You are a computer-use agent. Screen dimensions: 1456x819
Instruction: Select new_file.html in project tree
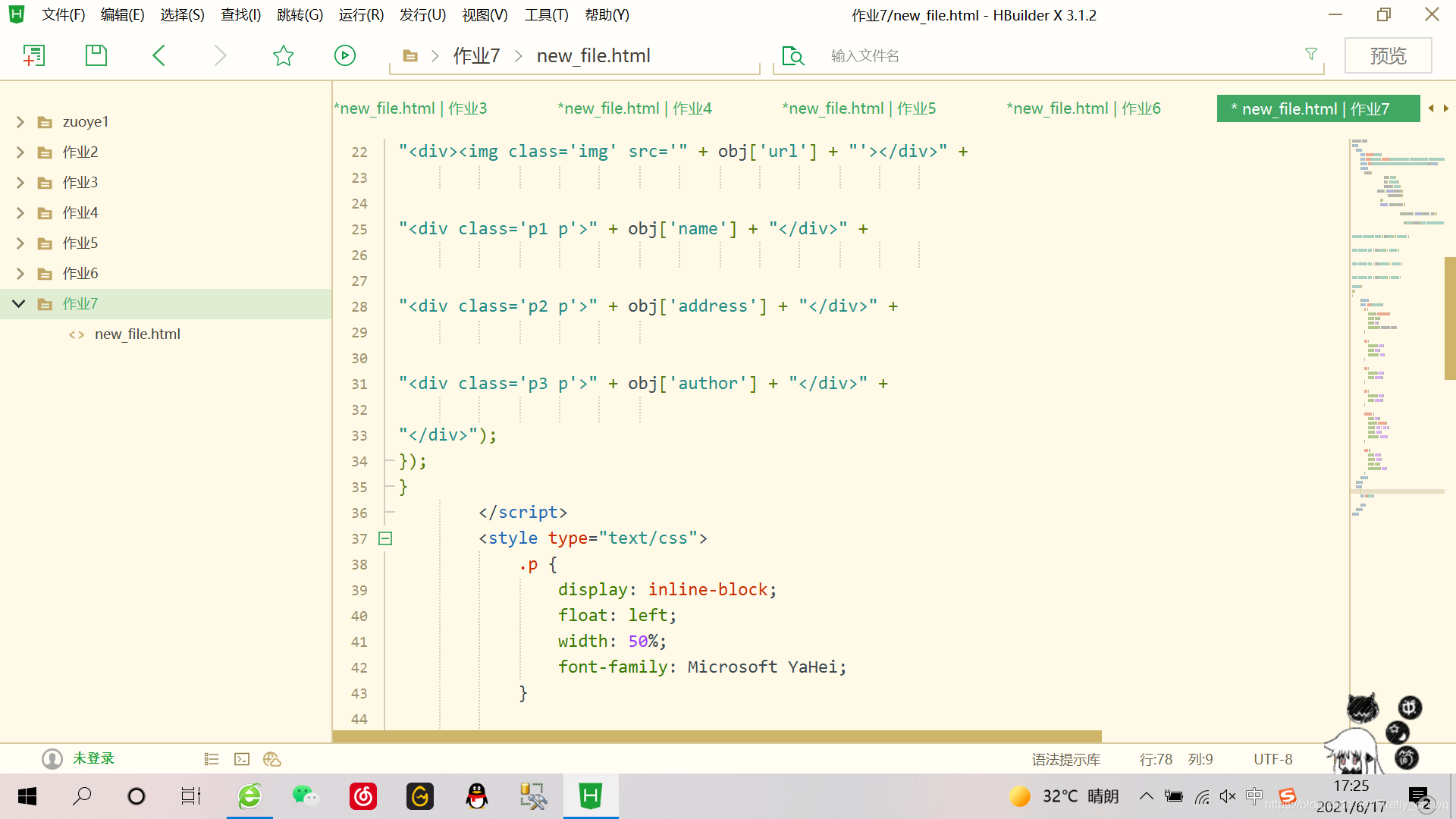click(x=137, y=334)
